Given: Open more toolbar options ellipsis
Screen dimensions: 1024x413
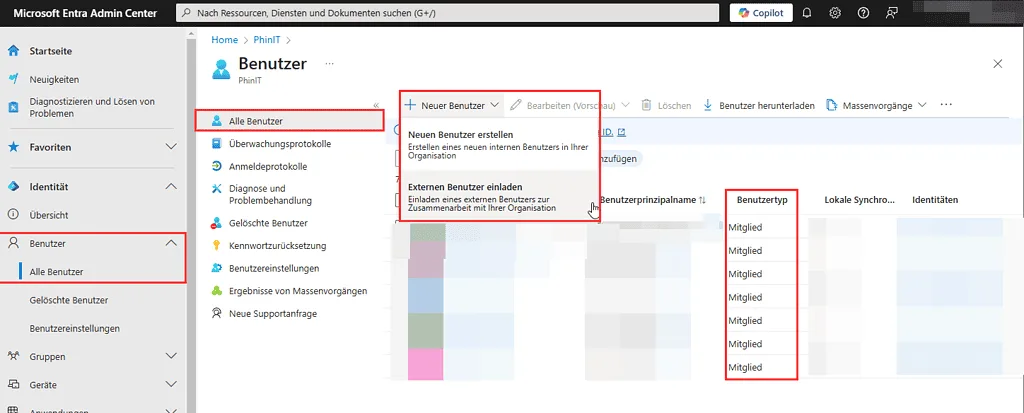Looking at the screenshot, I should pyautogui.click(x=946, y=105).
